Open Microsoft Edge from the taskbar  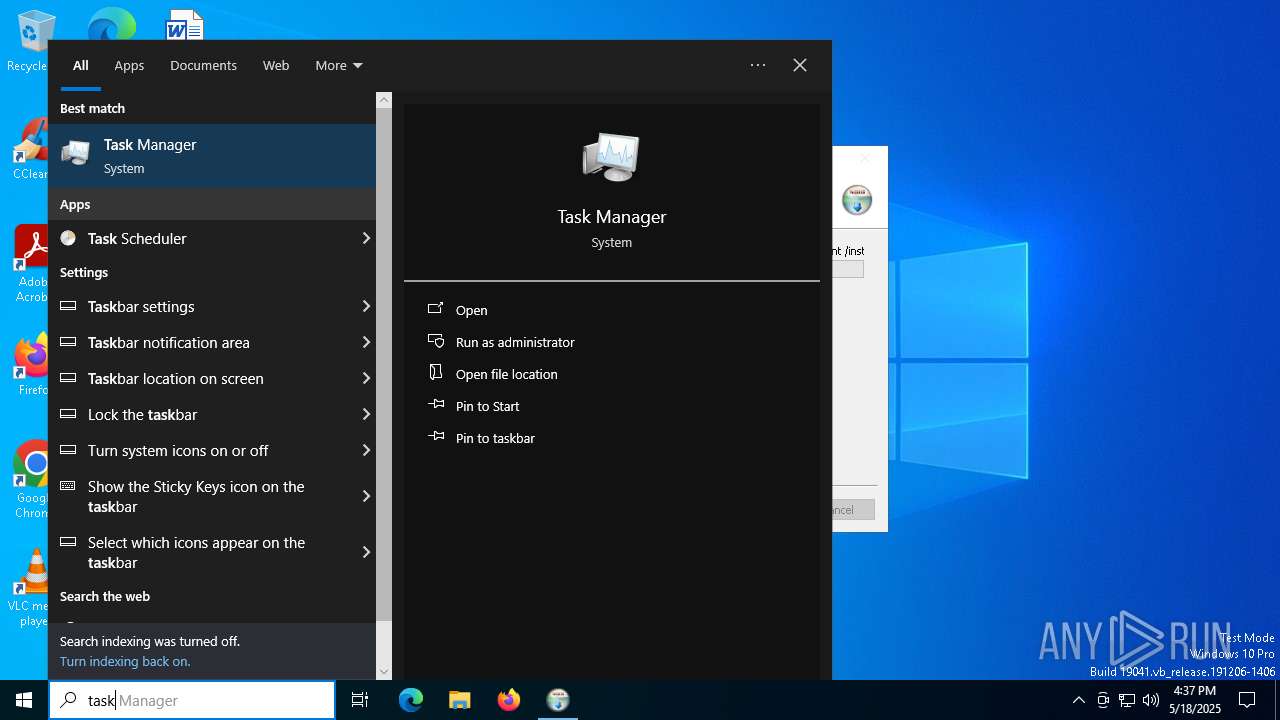(x=411, y=700)
